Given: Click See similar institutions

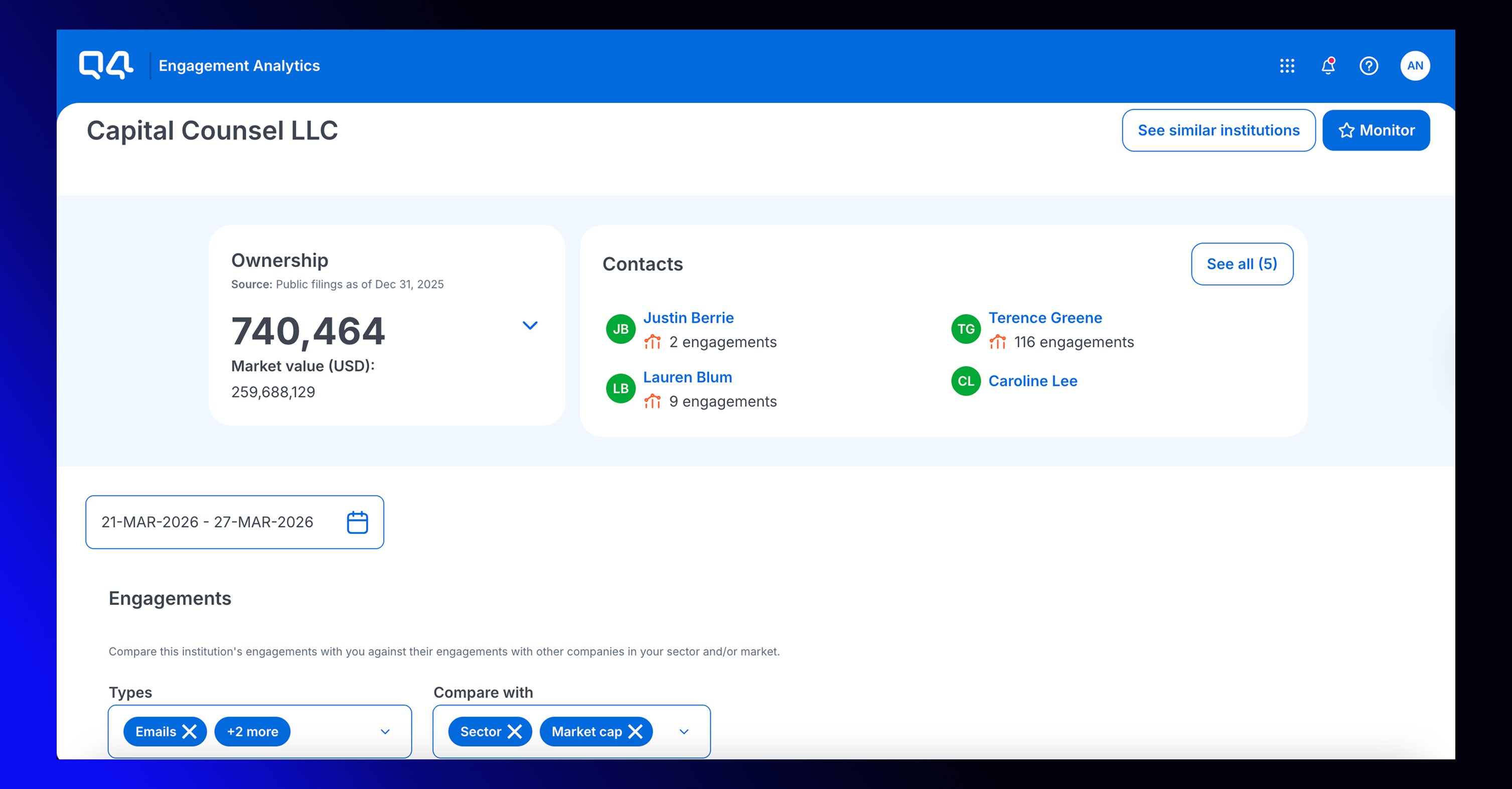Looking at the screenshot, I should tap(1218, 129).
